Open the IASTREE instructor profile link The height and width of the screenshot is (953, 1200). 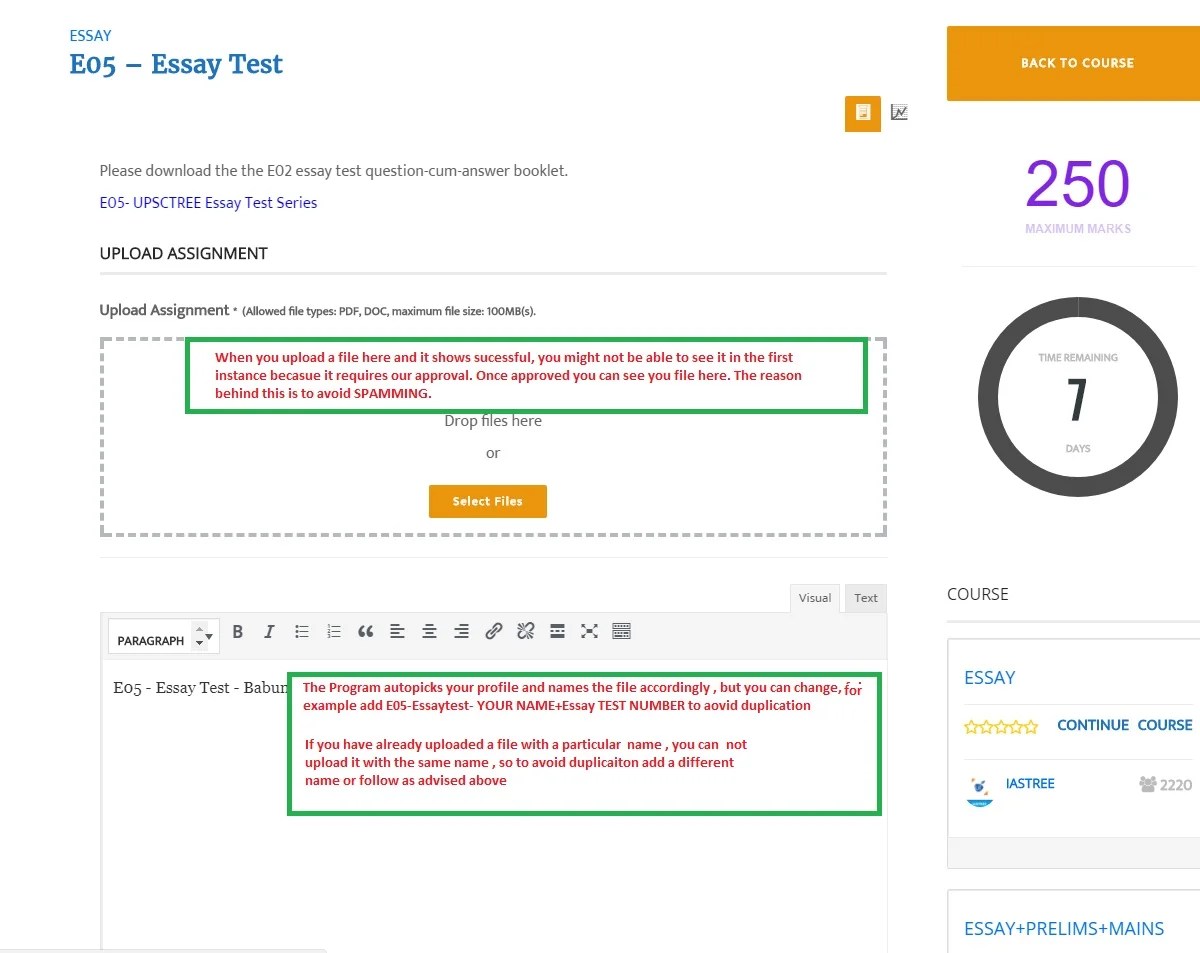(x=1030, y=784)
